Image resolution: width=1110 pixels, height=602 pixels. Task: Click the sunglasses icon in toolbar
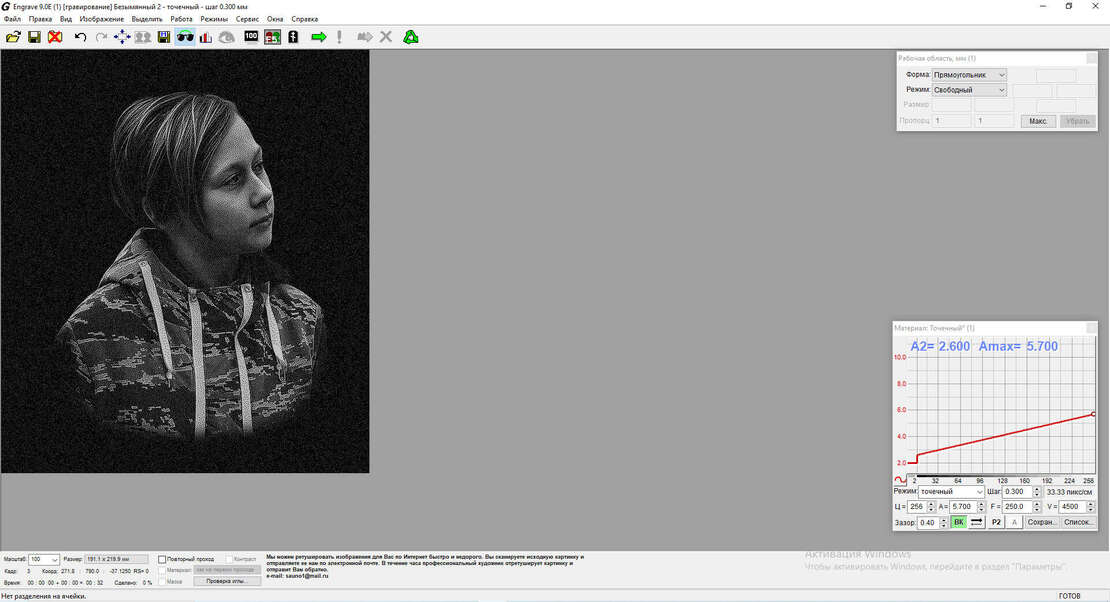coord(185,37)
